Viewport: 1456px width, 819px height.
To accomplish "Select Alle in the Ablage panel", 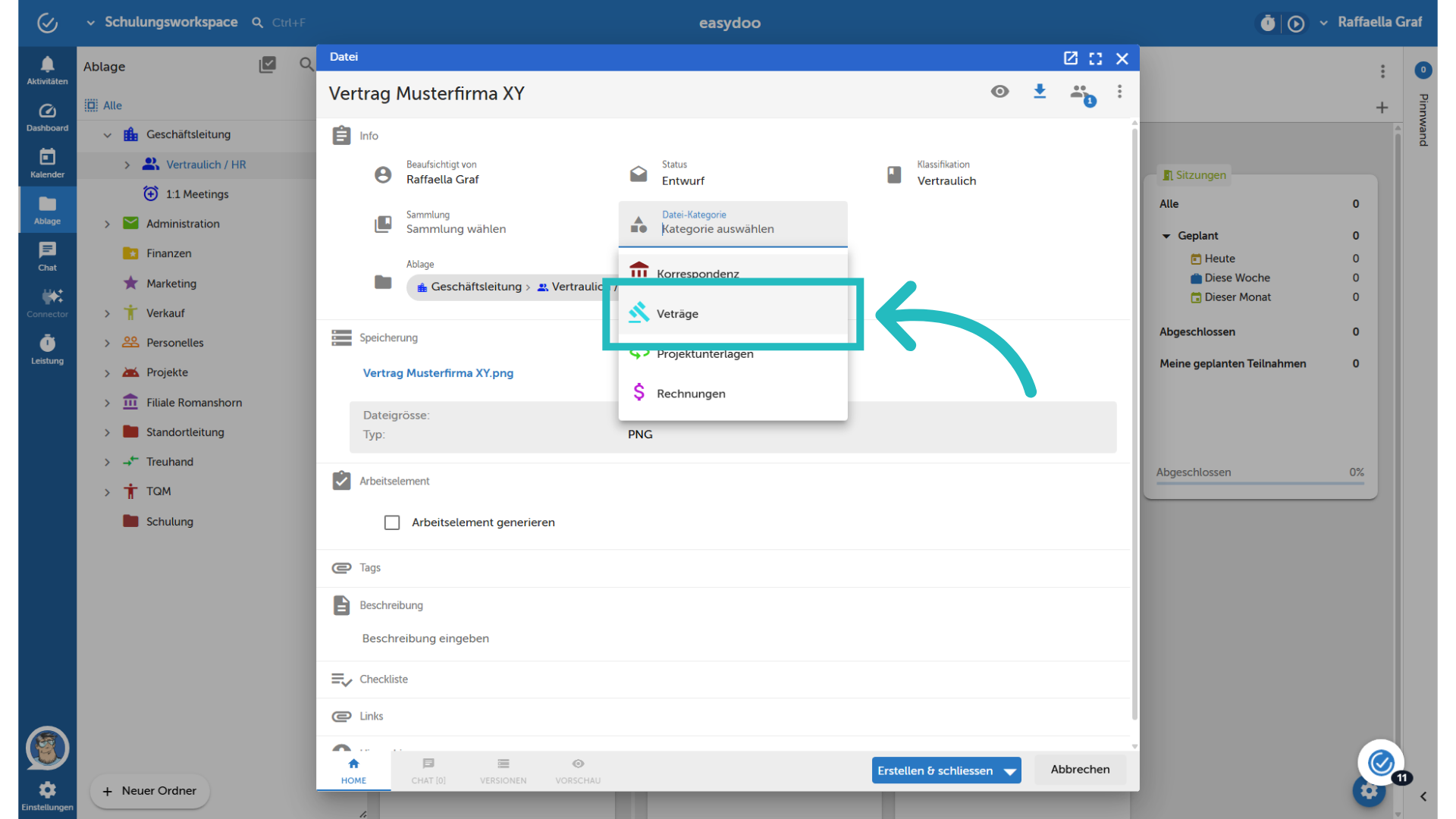I will coord(103,105).
